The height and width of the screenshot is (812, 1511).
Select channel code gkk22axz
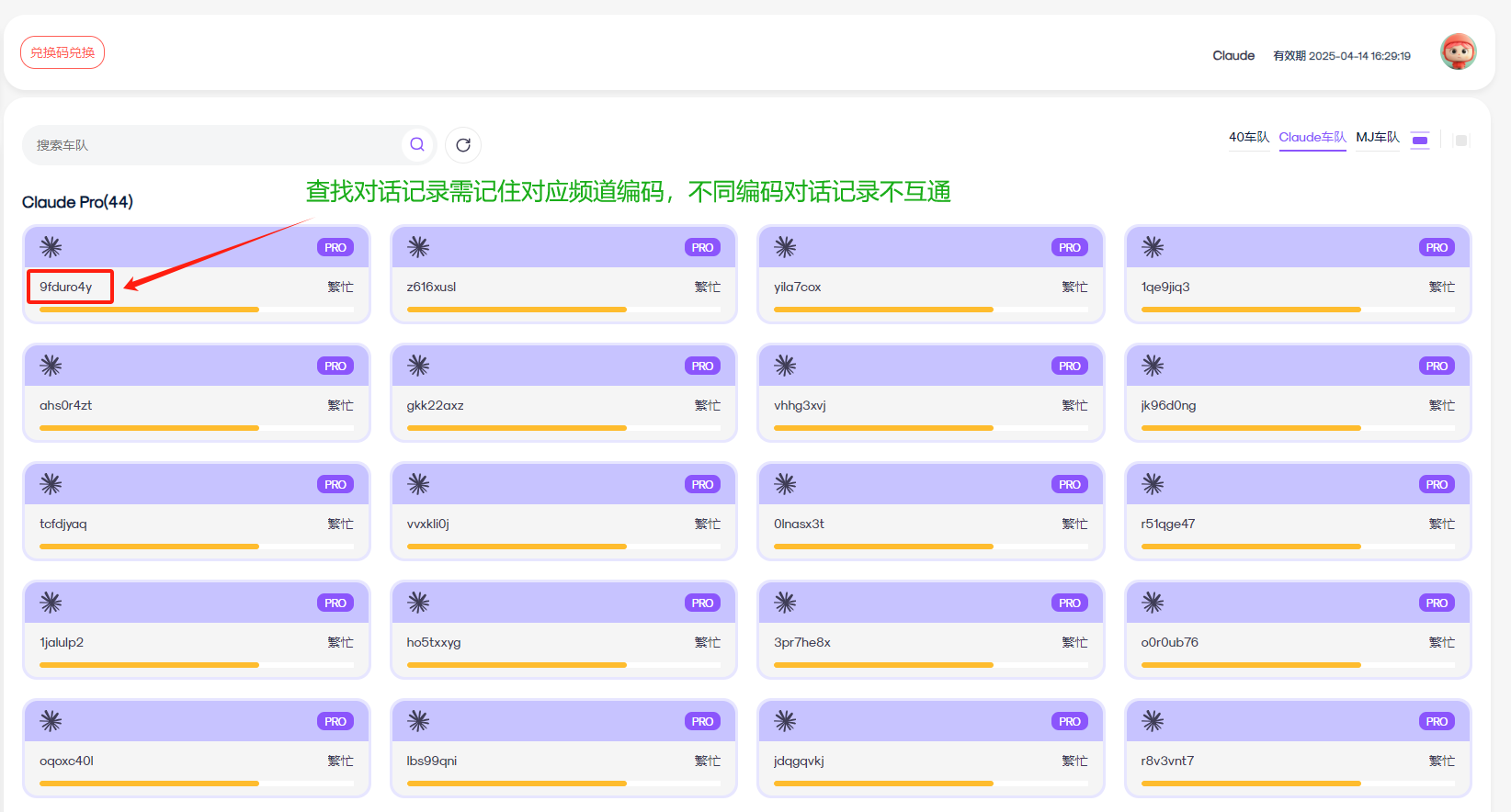tap(436, 405)
